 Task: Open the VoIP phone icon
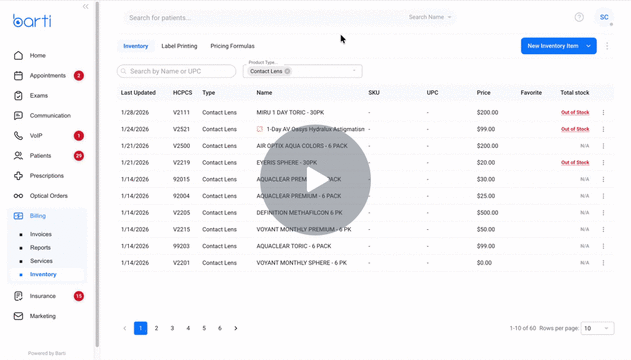[18, 136]
